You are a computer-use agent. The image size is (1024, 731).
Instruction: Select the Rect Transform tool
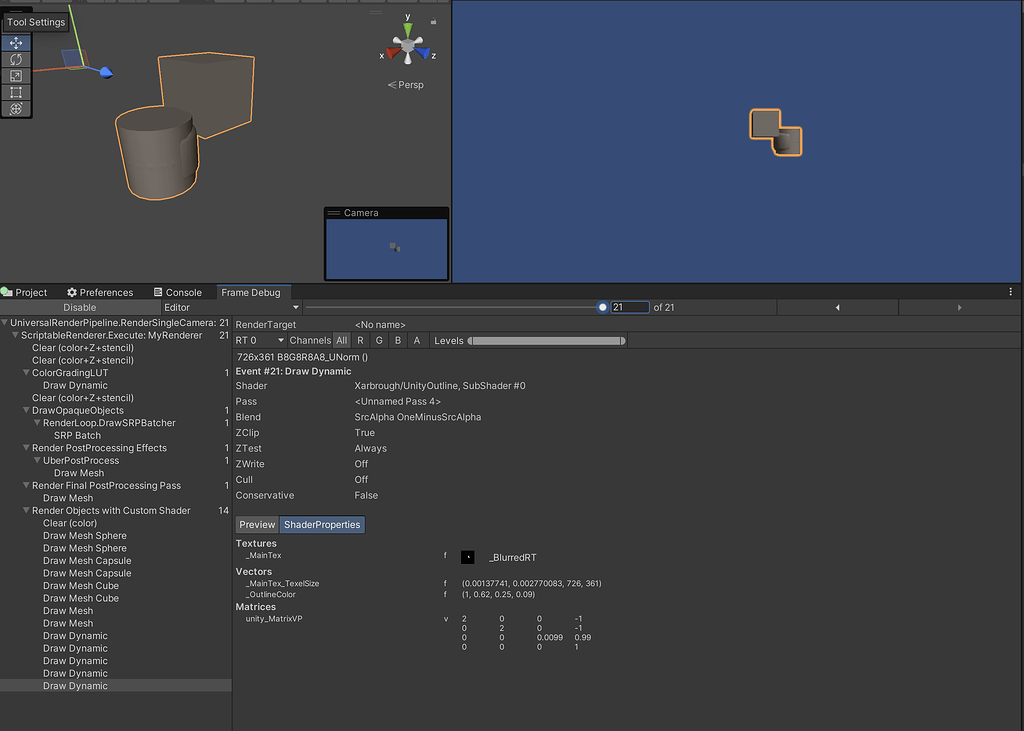coord(14,94)
